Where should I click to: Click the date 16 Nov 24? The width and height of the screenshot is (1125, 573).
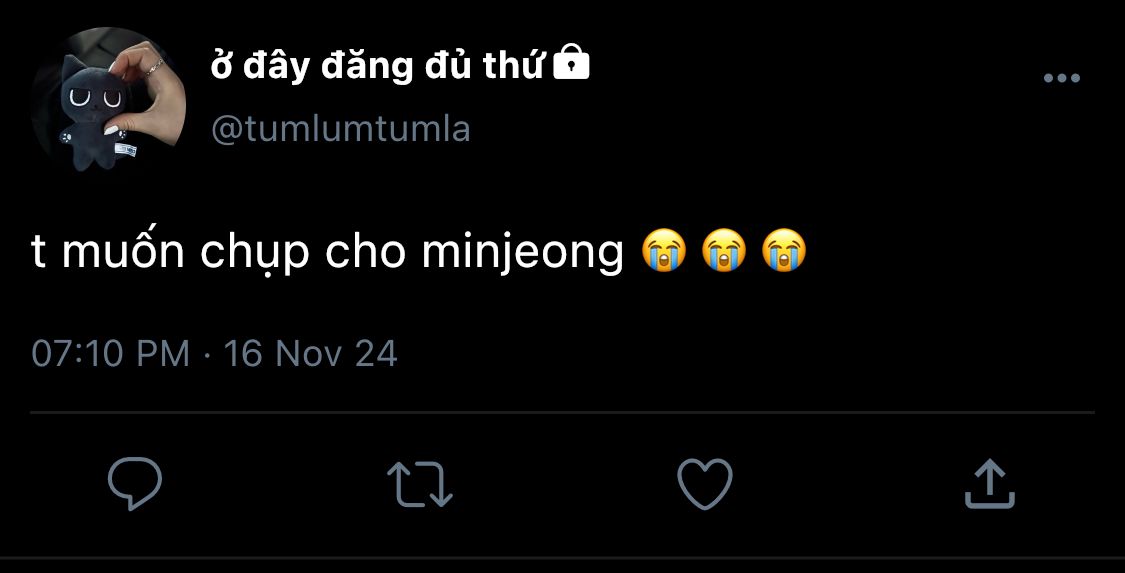310,354
